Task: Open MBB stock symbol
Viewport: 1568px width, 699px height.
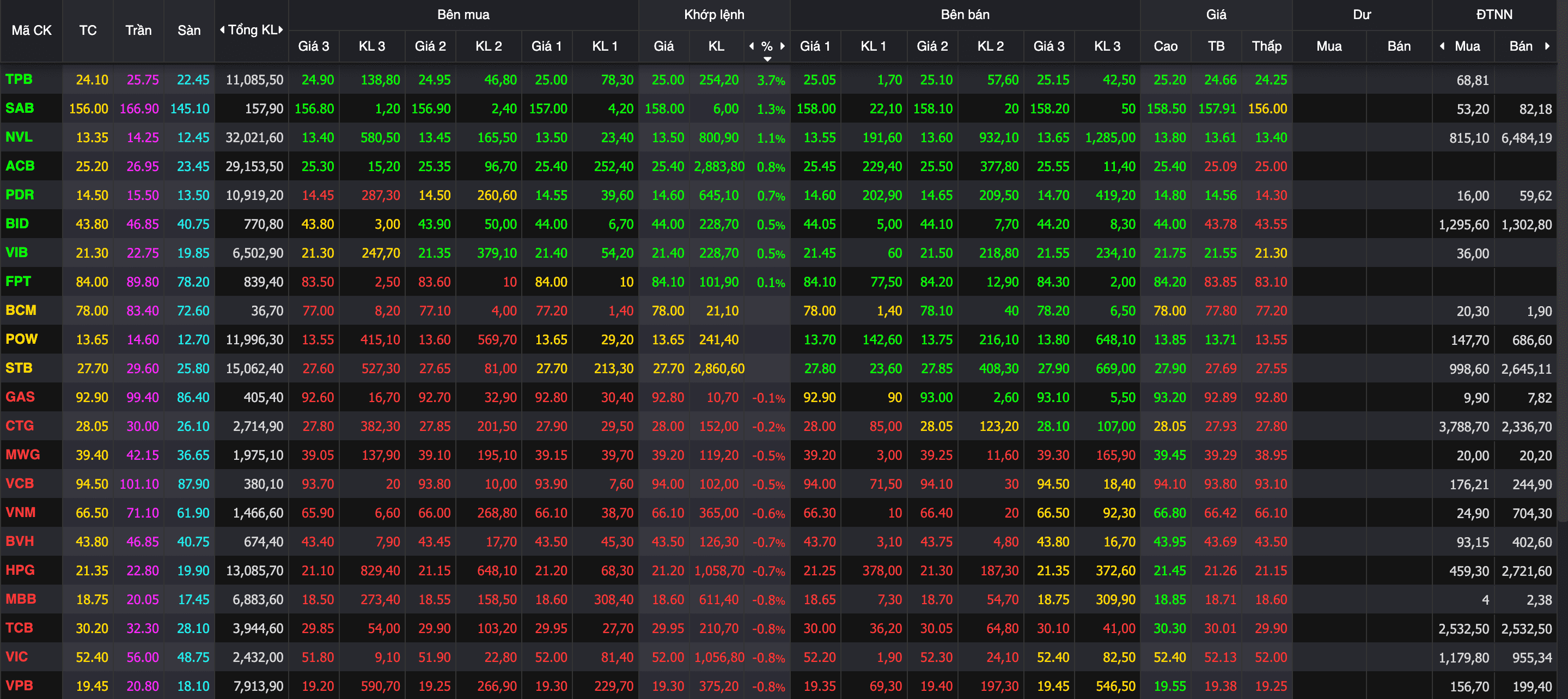Action: pos(21,599)
